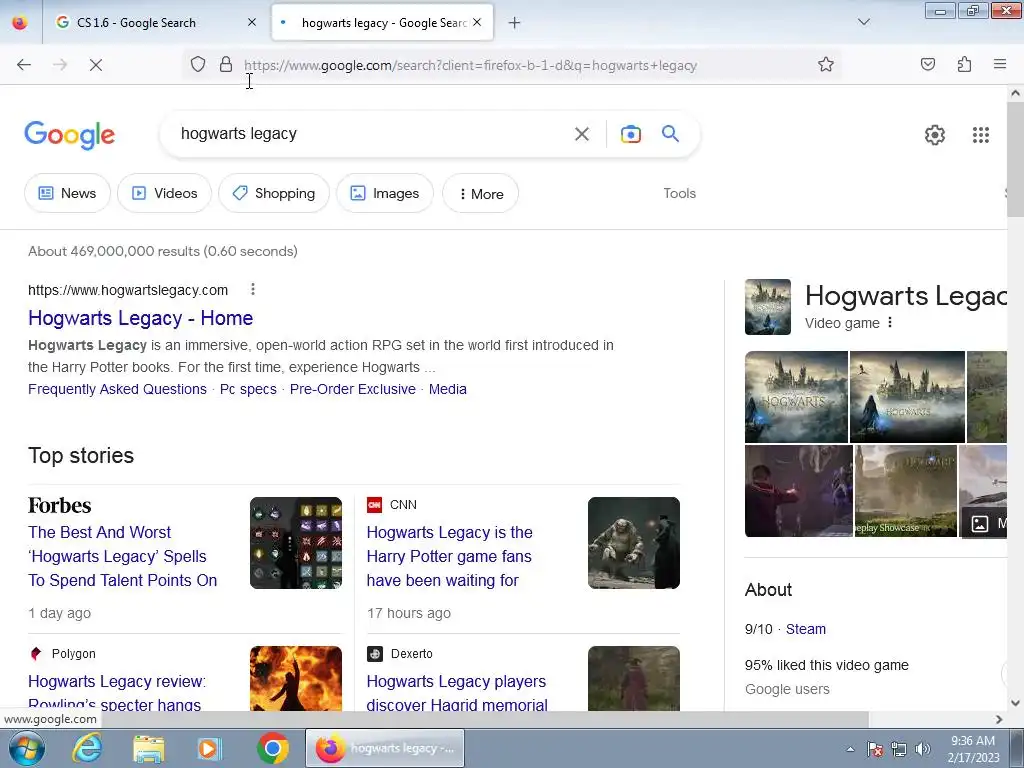Screen dimensions: 1024x768
Task: Launch Internet Explorer from taskbar
Action: pos(87,748)
